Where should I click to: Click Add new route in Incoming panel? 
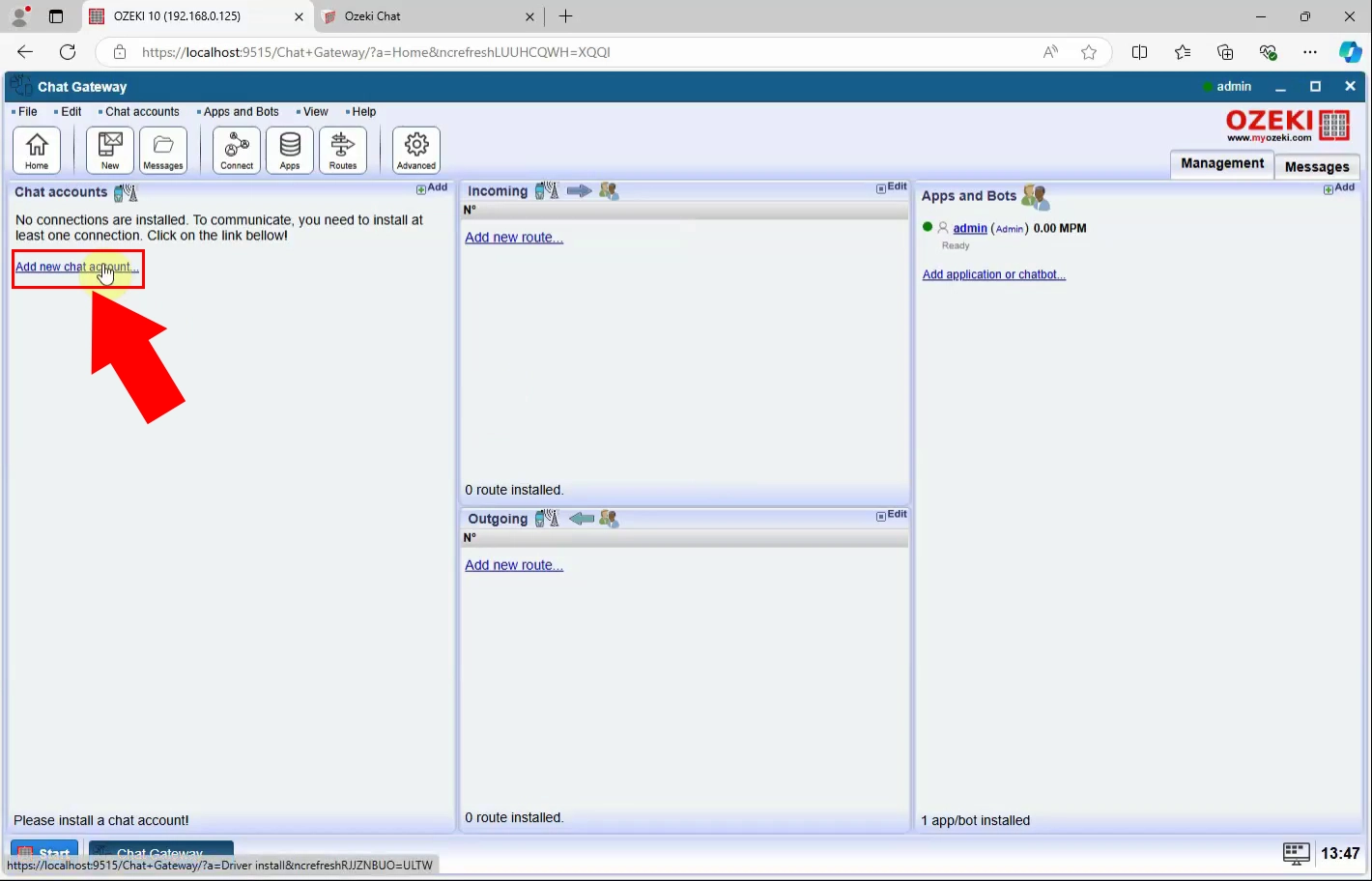coord(514,238)
